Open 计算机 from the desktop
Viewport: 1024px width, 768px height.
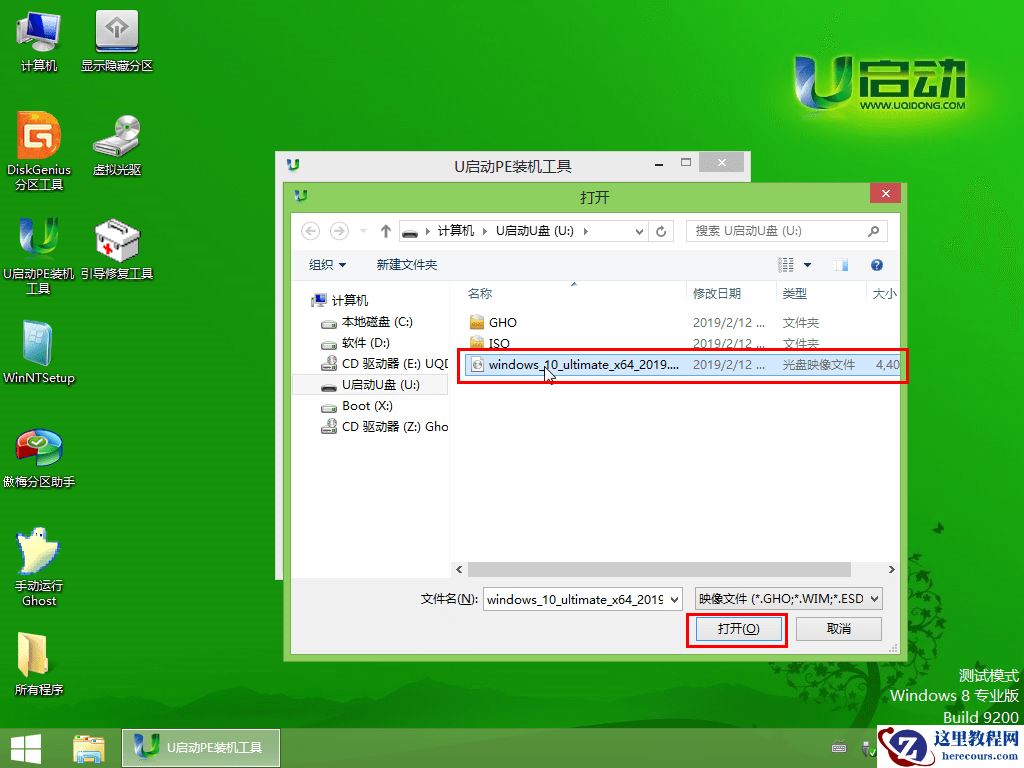38,35
